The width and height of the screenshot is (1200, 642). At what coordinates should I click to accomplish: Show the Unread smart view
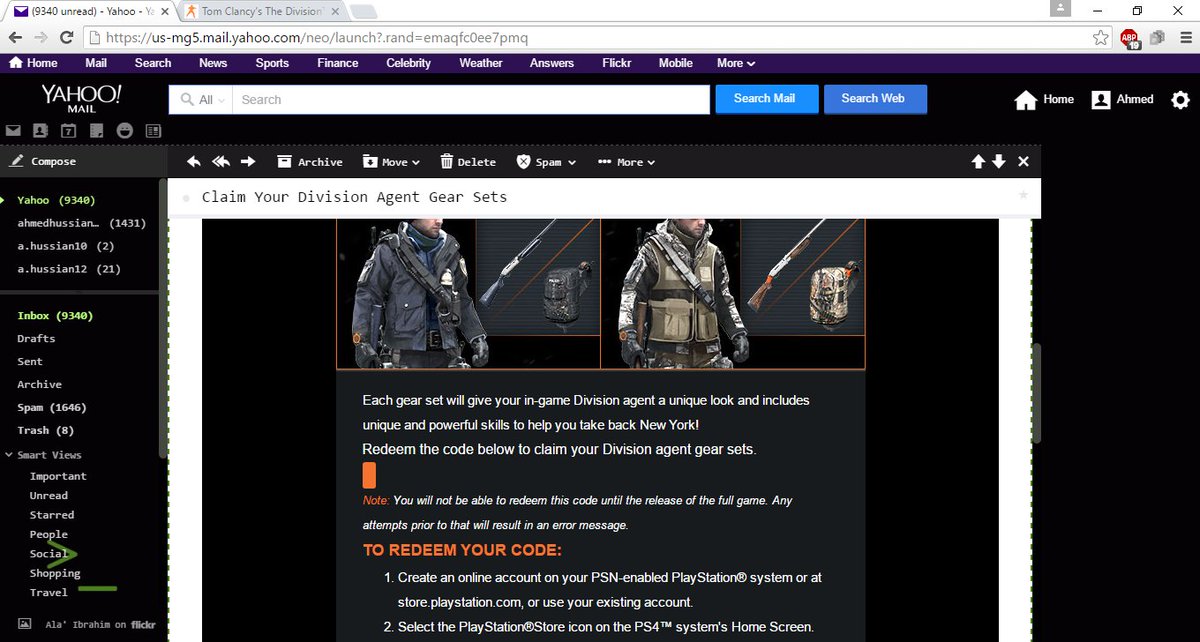(49, 496)
